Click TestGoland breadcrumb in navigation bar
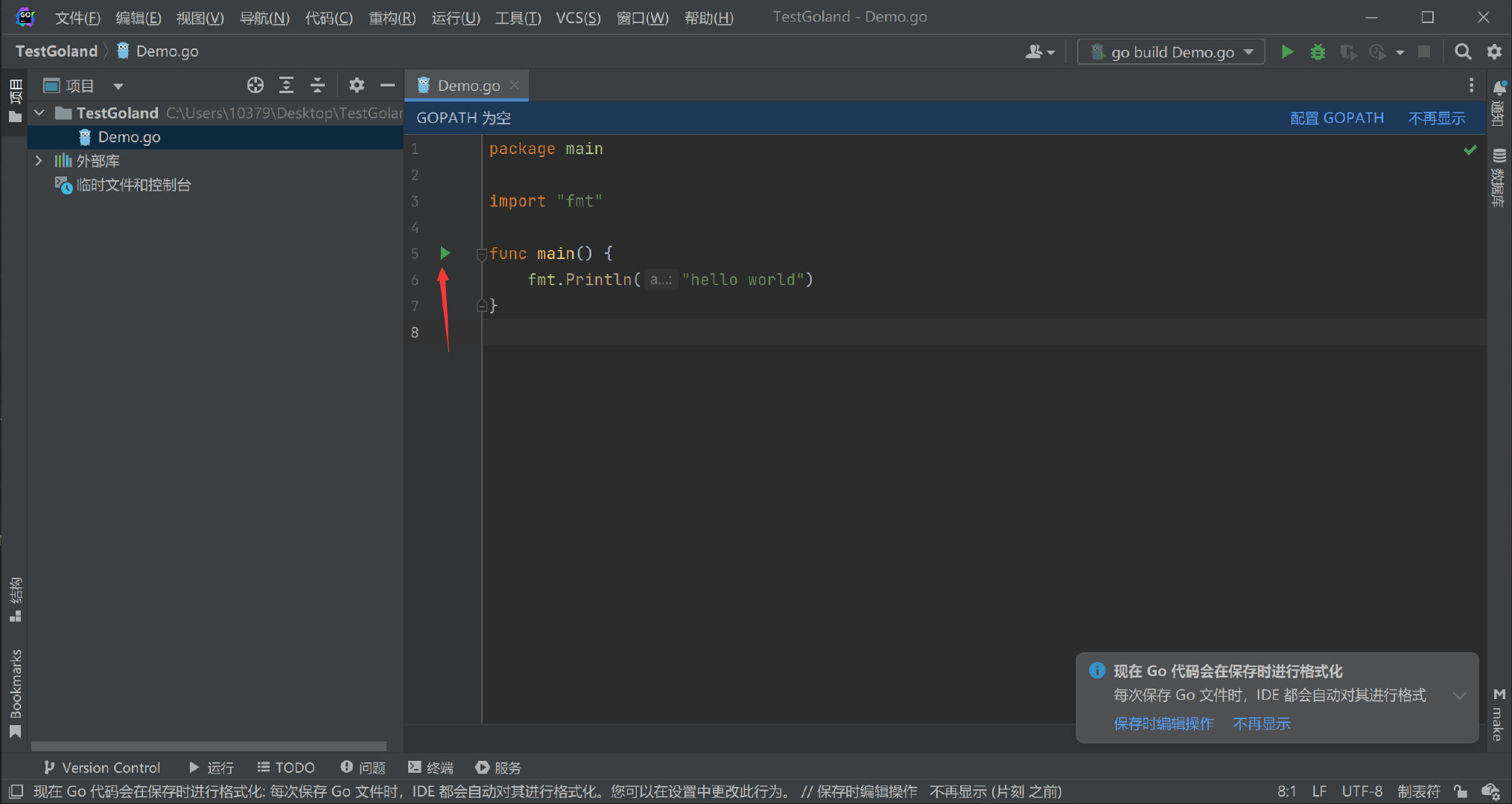This screenshot has height=804, width=1512. click(57, 51)
